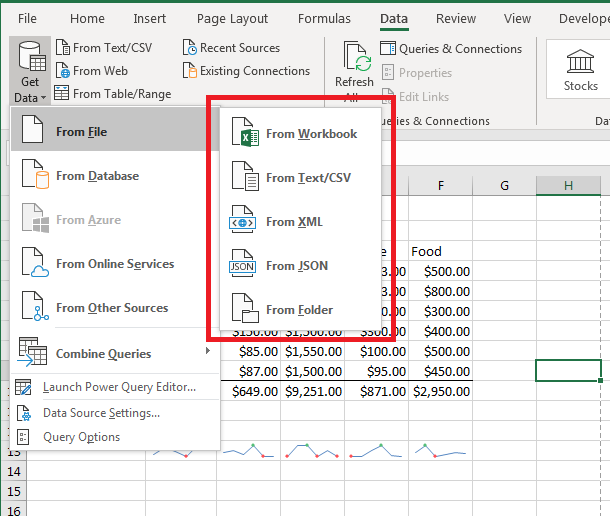Click the From Text/CSV ribbon icon
This screenshot has width=610, height=516.
tap(63, 47)
